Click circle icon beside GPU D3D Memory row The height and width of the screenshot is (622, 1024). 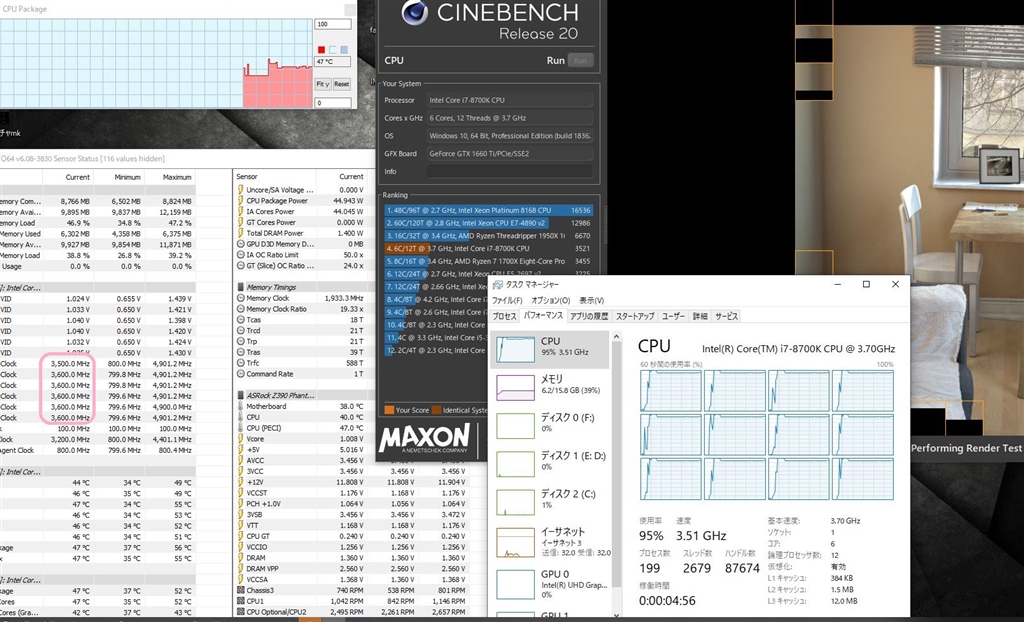[240, 244]
